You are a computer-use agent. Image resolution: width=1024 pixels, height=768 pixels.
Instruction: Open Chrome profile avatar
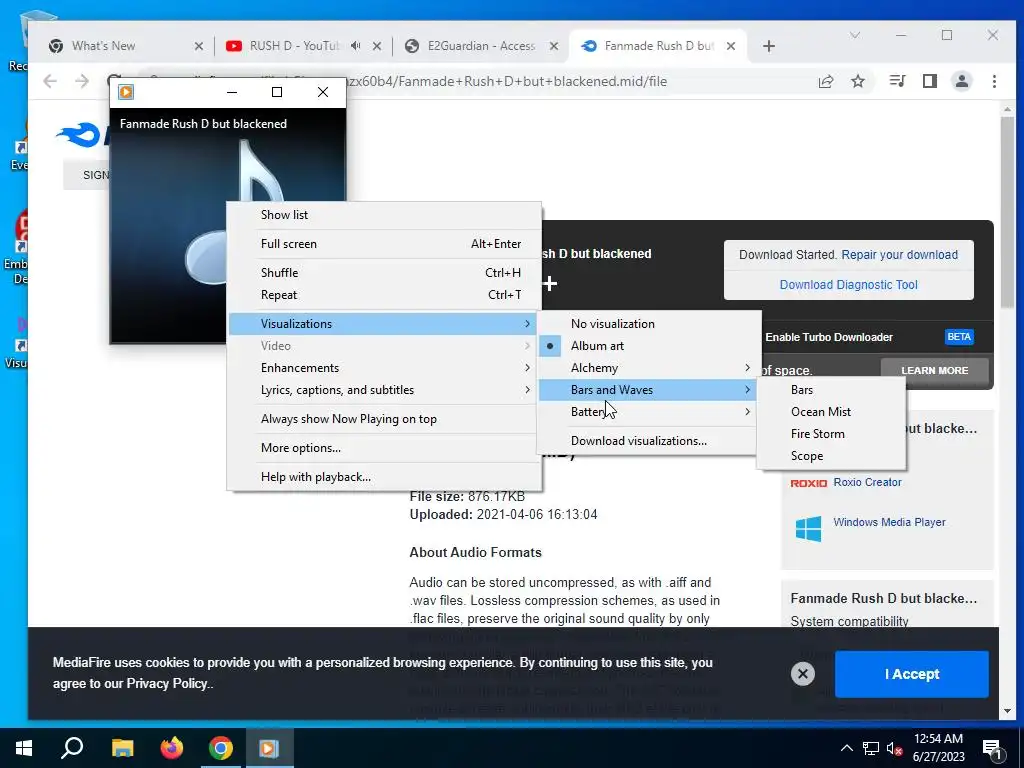tap(962, 81)
